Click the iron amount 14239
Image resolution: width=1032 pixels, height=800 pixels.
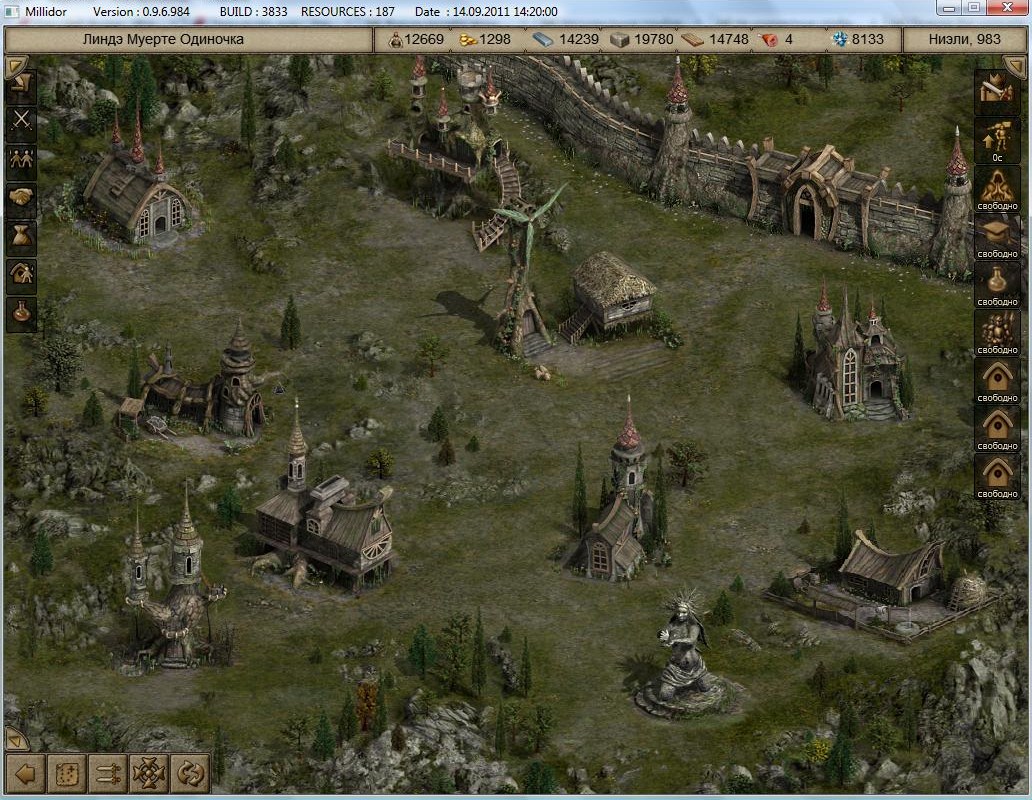(579, 39)
